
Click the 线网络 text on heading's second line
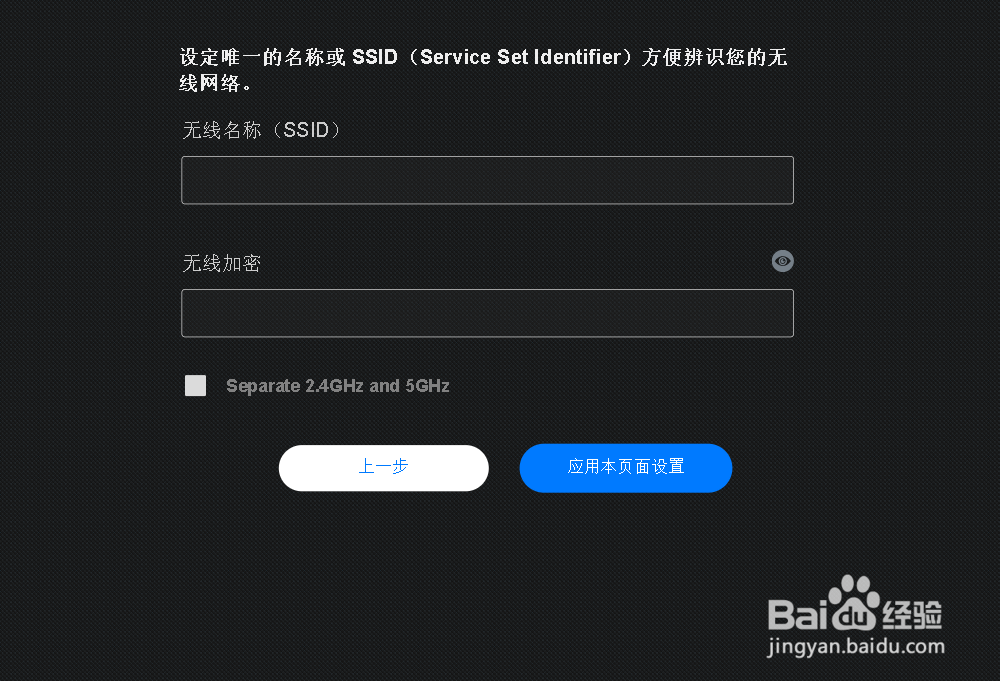click(210, 83)
